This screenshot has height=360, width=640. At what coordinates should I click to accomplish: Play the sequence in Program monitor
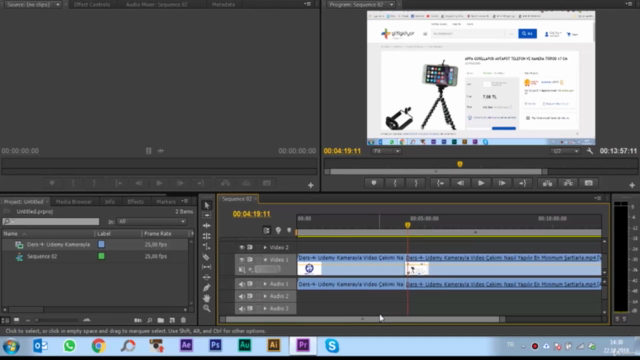point(481,183)
